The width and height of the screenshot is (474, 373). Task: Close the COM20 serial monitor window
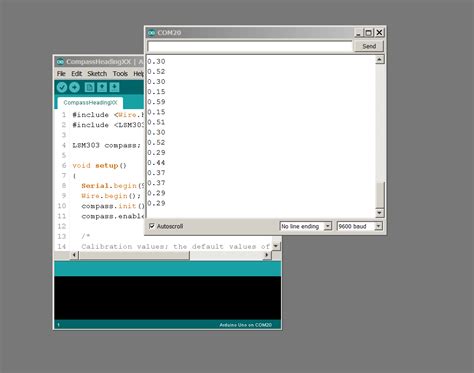pos(379,33)
